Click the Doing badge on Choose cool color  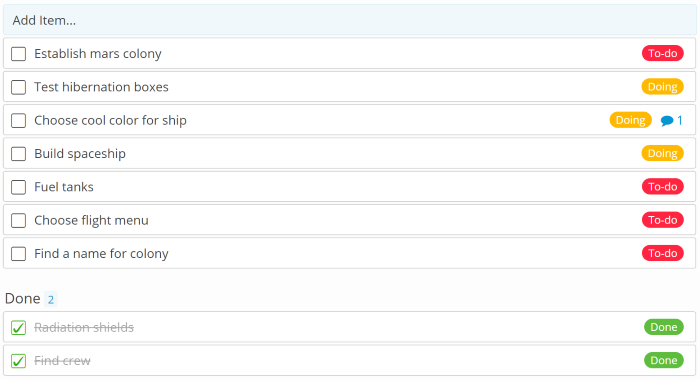[630, 120]
